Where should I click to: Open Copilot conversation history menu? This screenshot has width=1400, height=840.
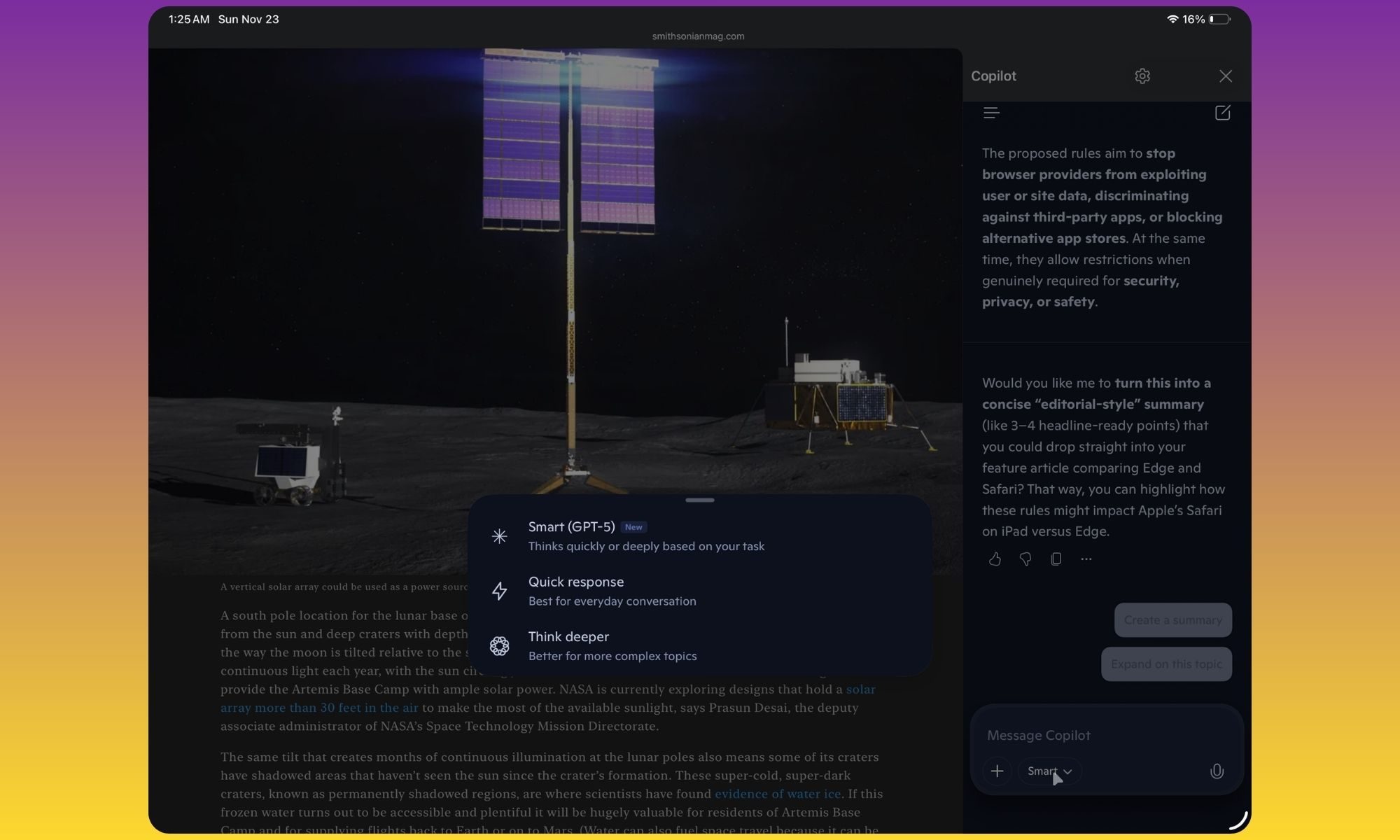pyautogui.click(x=991, y=113)
